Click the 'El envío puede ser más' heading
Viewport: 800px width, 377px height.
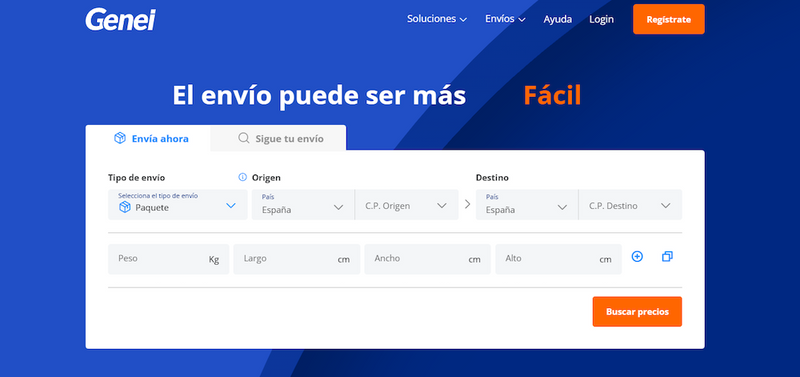click(x=319, y=95)
